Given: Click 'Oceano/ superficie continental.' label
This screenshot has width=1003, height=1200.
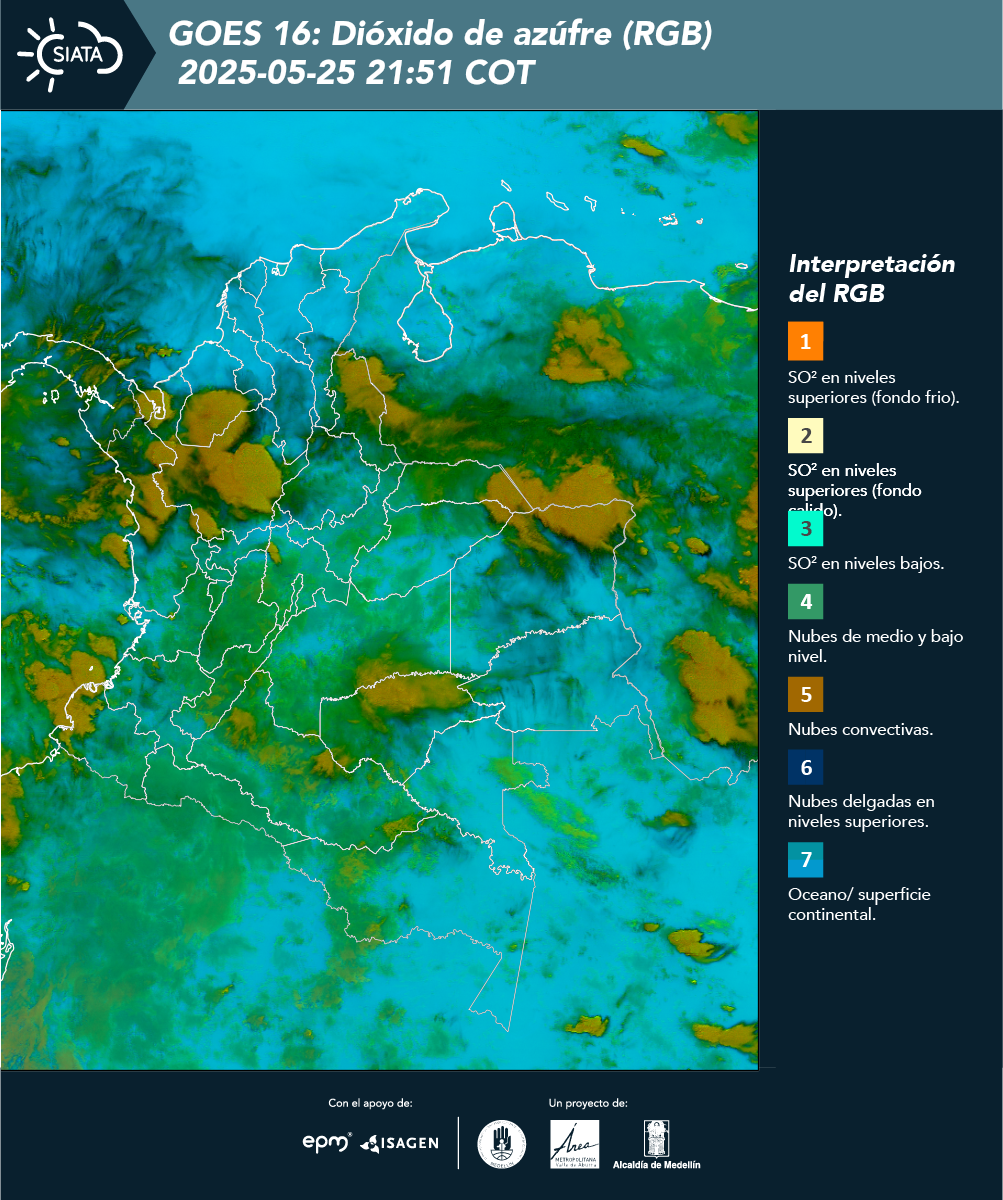Looking at the screenshot, I should pyautogui.click(x=859, y=904).
